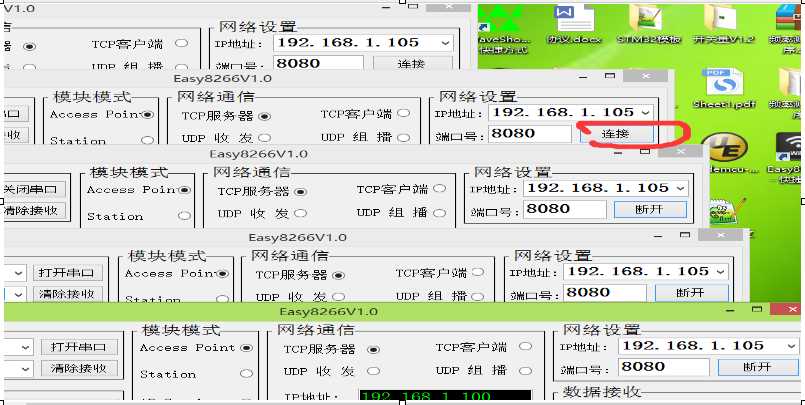Image resolution: width=805 pixels, height=405 pixels.
Task: Choose TCP客户端 in the window with 关闭串口
Action: coord(439,188)
